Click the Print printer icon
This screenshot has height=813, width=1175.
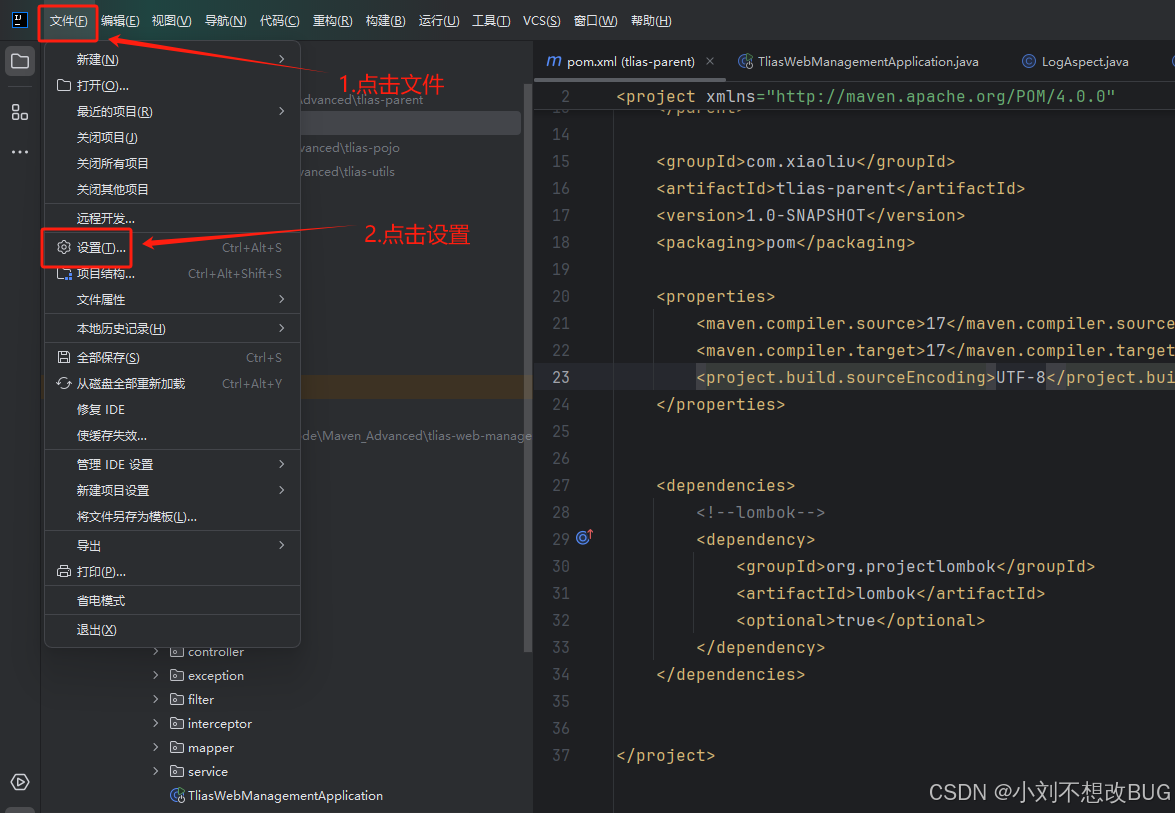pyautogui.click(x=64, y=572)
